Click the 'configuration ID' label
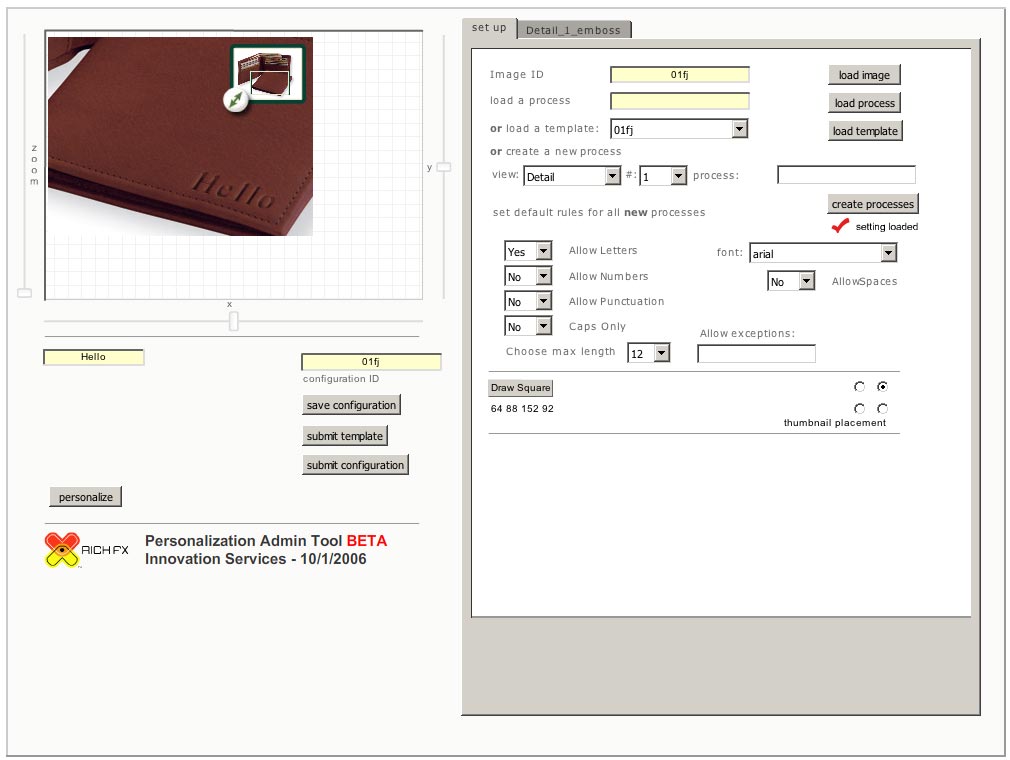Image resolution: width=1010 pixels, height=760 pixels. click(x=341, y=379)
